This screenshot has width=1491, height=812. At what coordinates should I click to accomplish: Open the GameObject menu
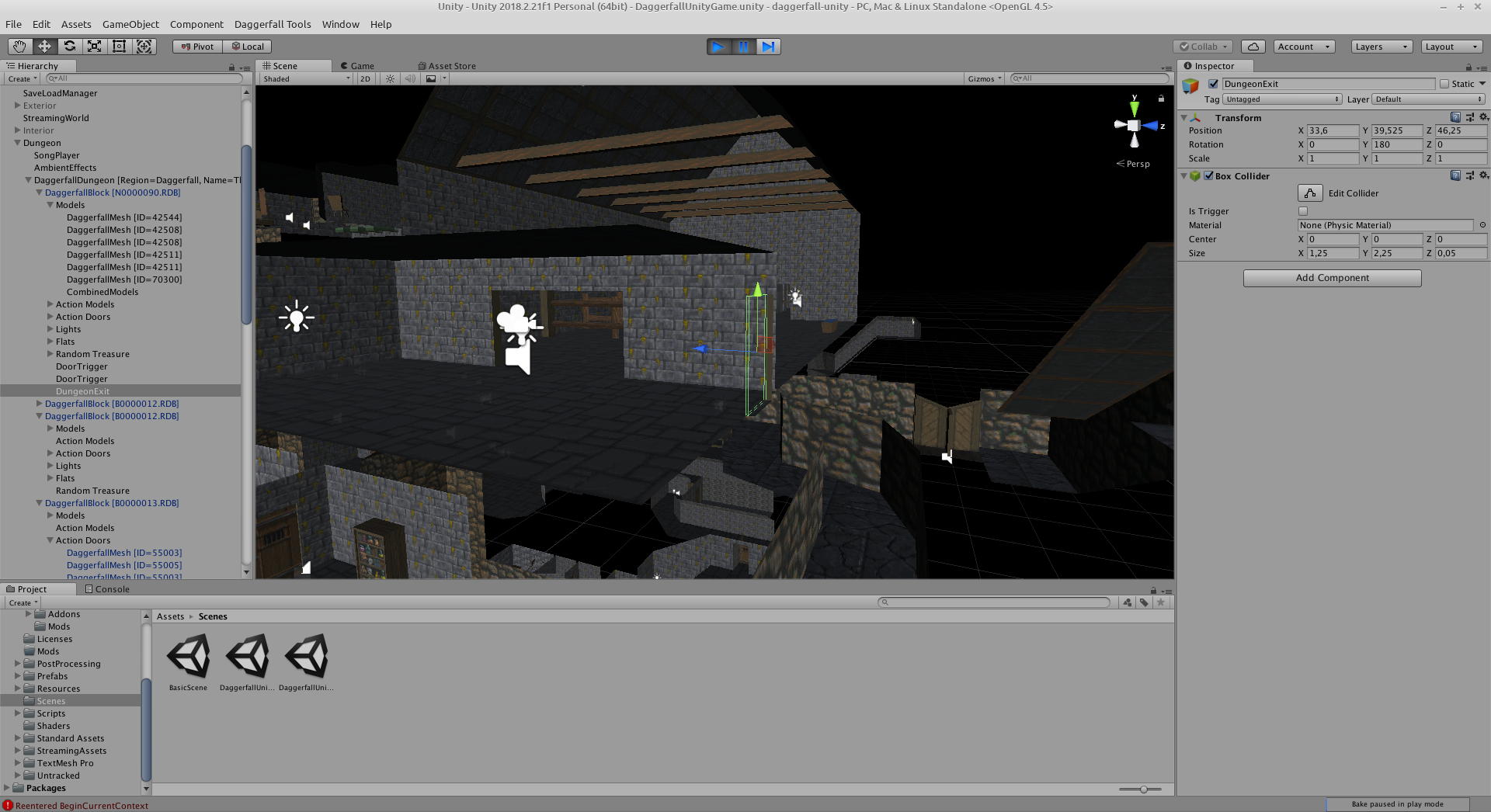pos(130,24)
